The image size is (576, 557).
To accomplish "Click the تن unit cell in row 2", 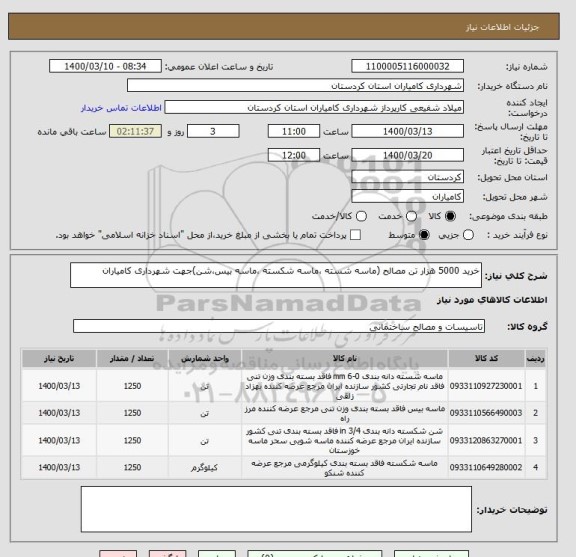I will [205, 413].
